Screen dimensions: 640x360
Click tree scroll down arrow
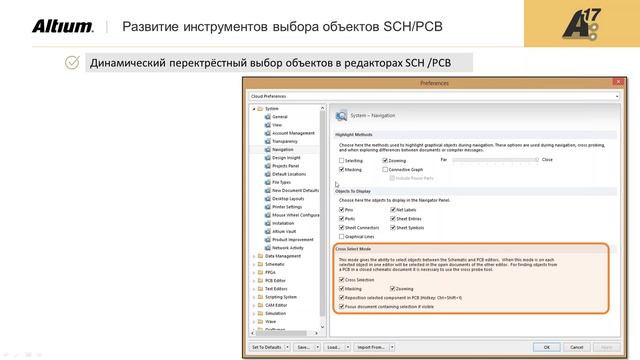[322, 327]
